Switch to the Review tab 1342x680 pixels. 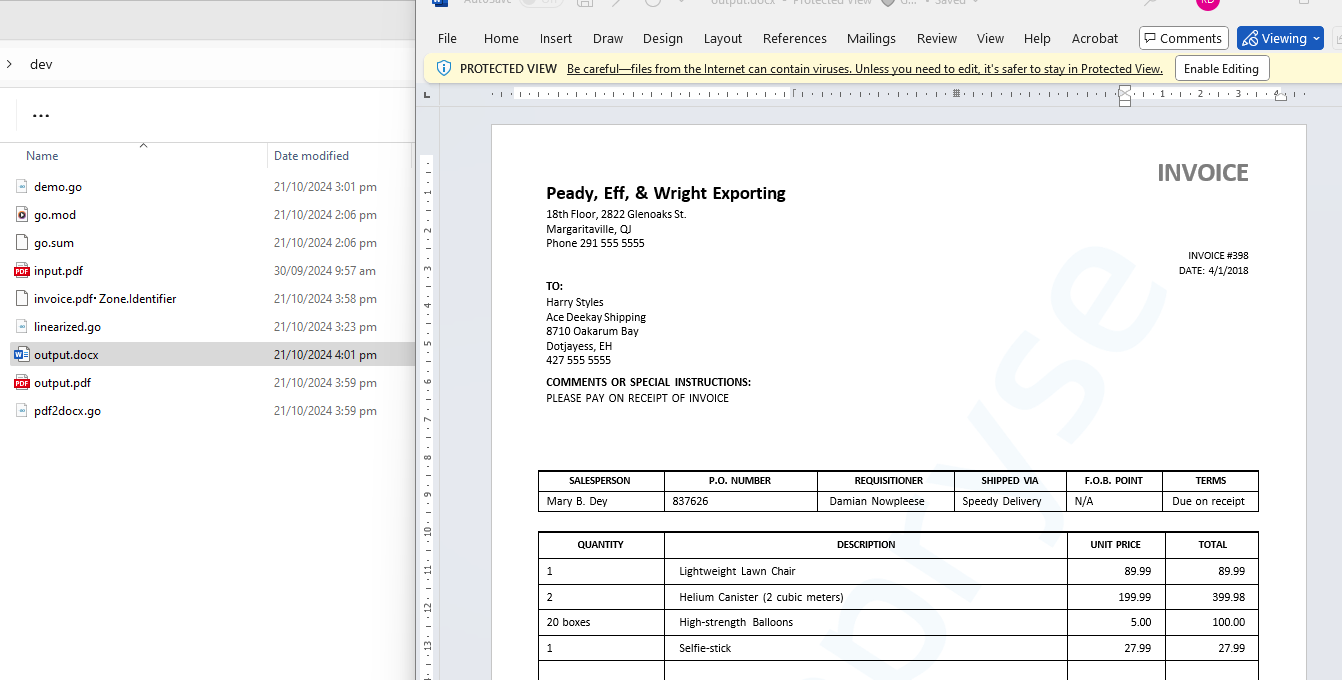click(937, 38)
